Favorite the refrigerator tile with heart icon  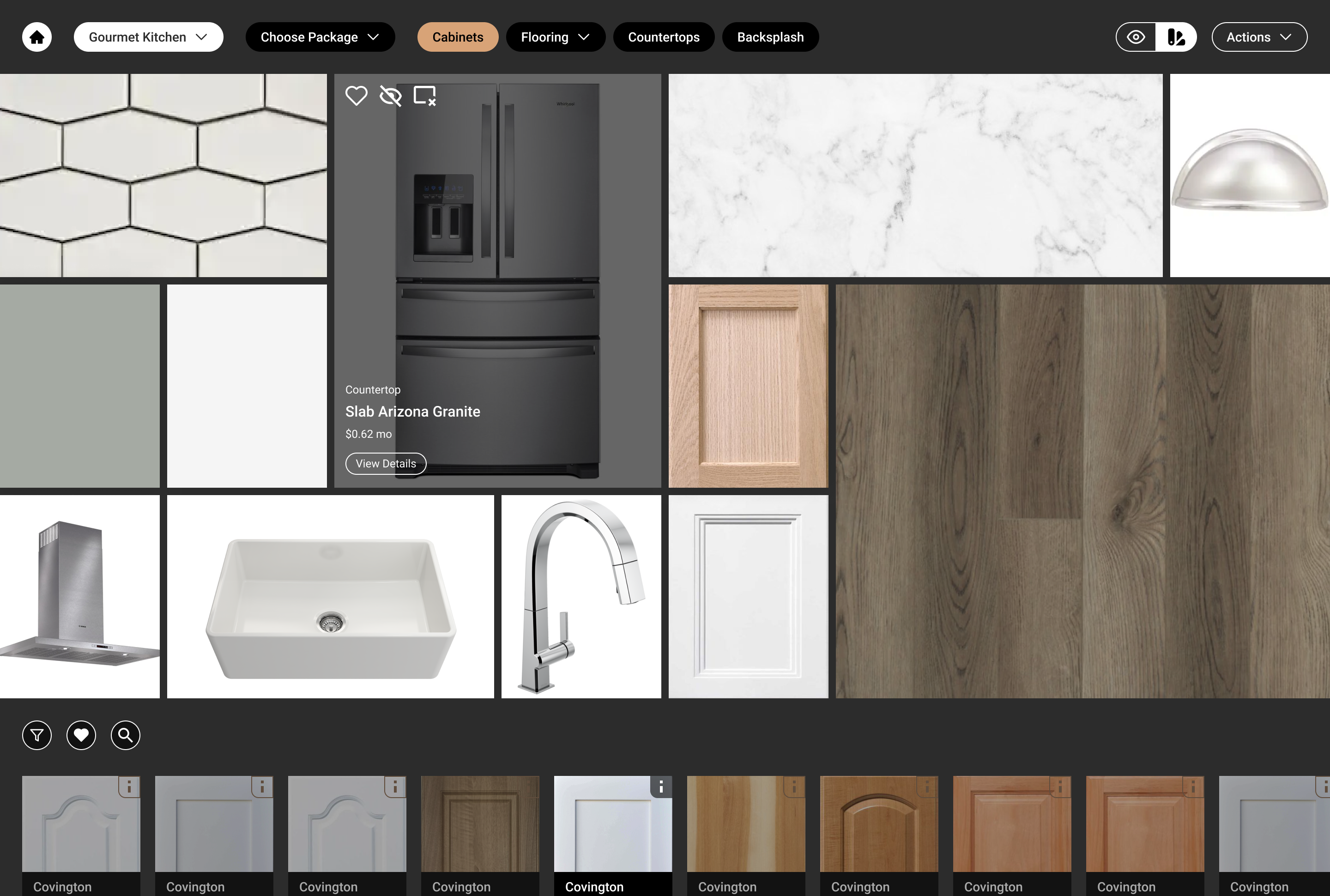[357, 96]
